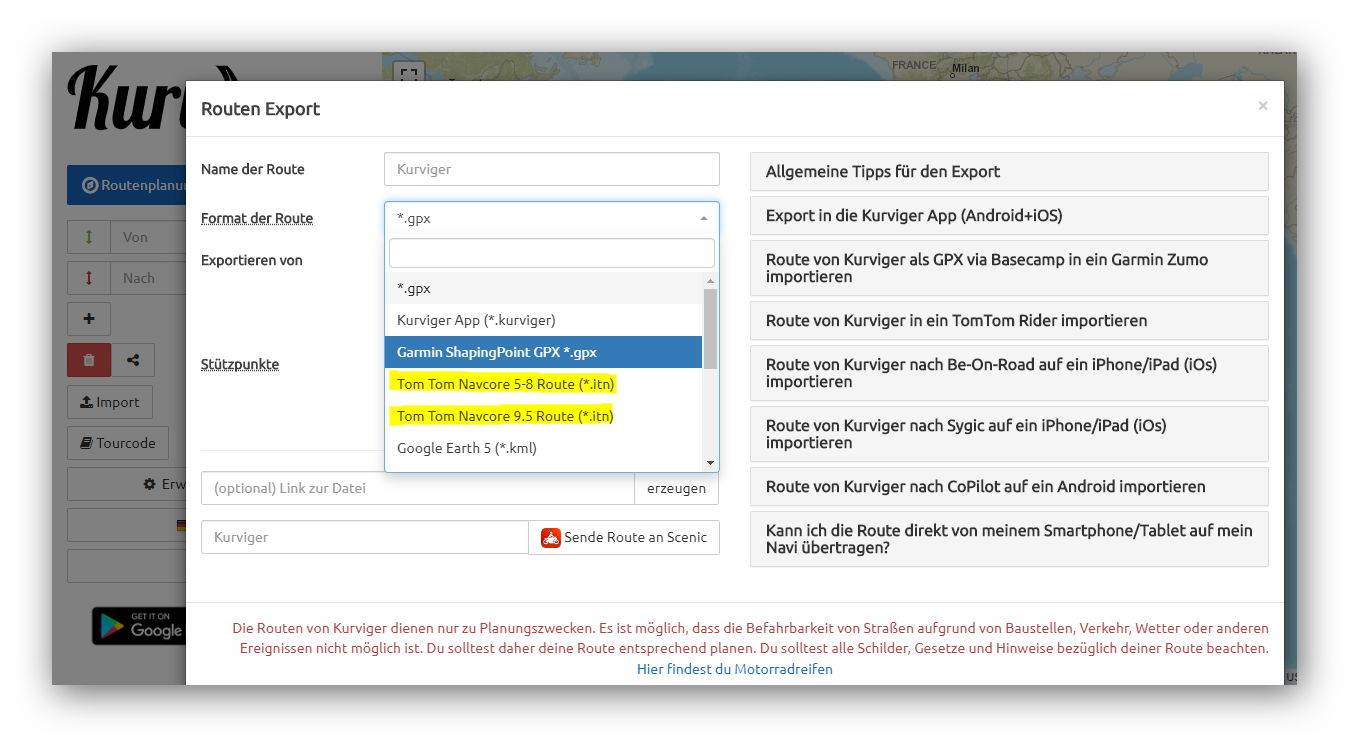
Task: Expand Allgemeine Tipps für den Export
Action: [1008, 172]
